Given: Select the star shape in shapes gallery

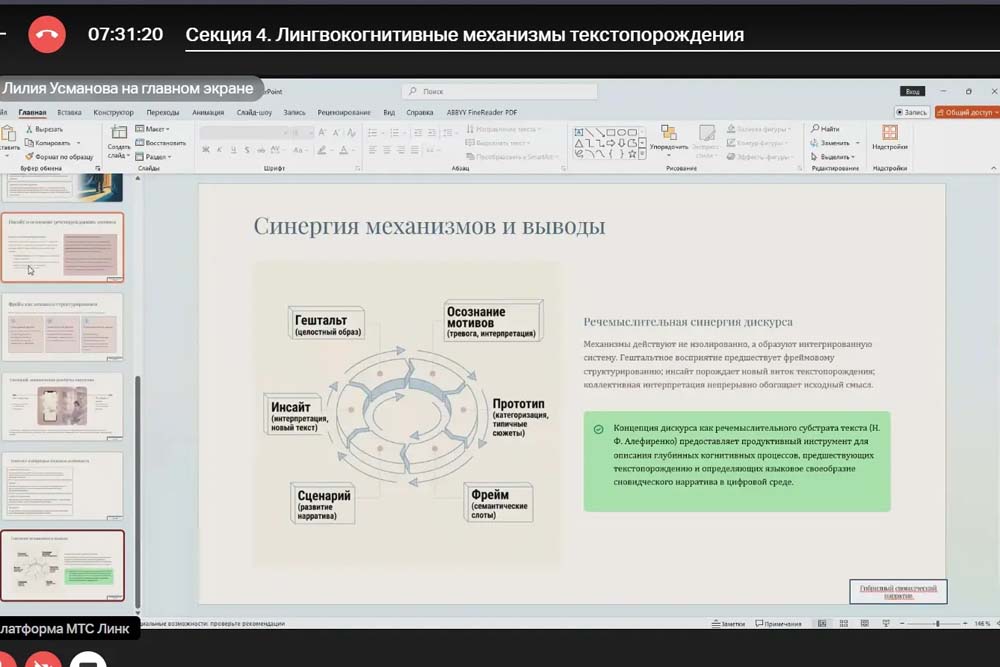Looking at the screenshot, I should (631, 154).
